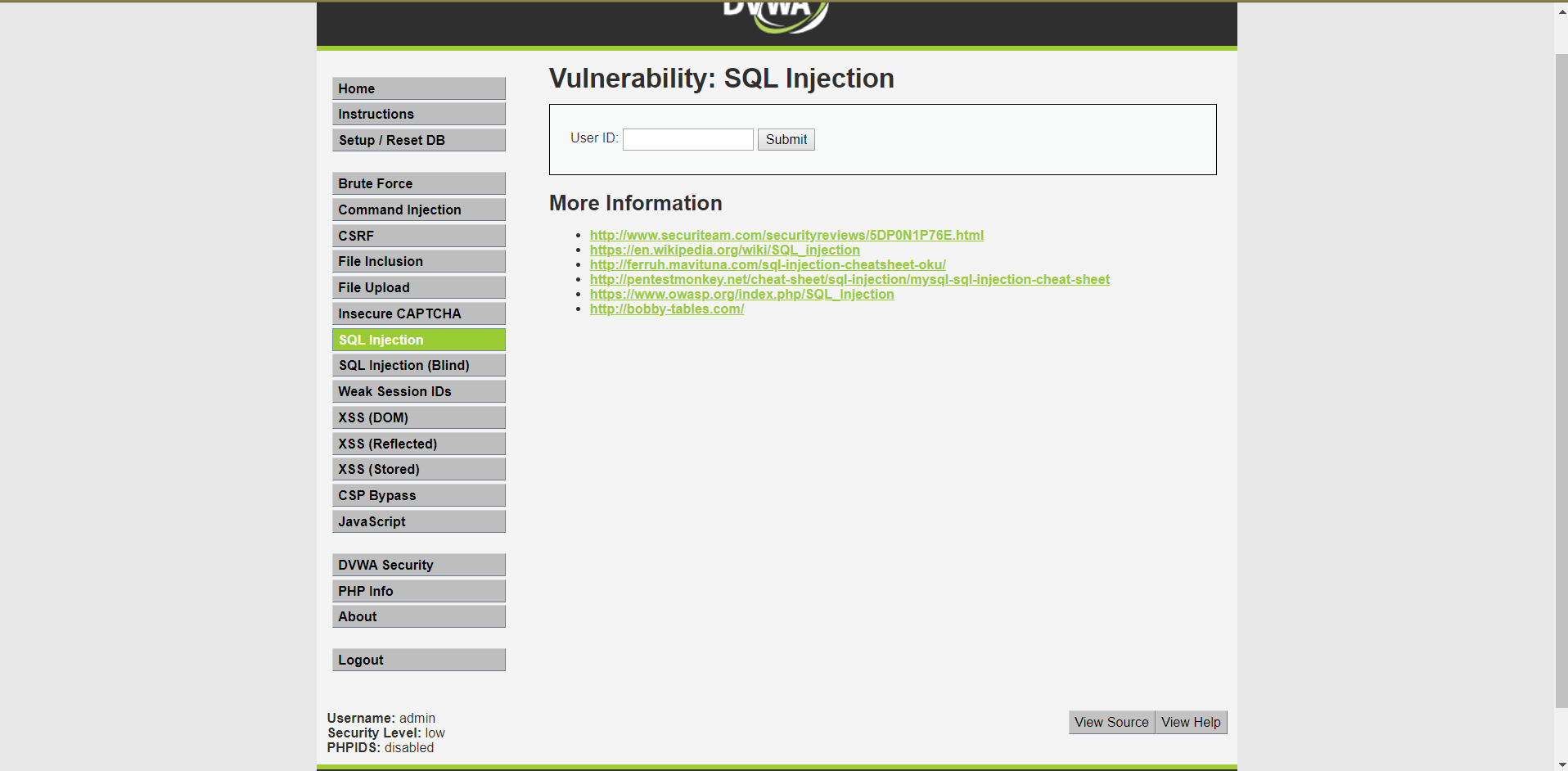This screenshot has height=771, width=1568.
Task: Select XSS (Reflected) in sidebar
Action: tap(419, 444)
